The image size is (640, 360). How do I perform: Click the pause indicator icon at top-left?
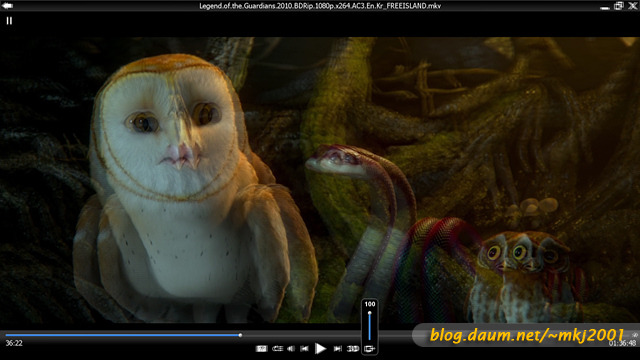coord(9,20)
